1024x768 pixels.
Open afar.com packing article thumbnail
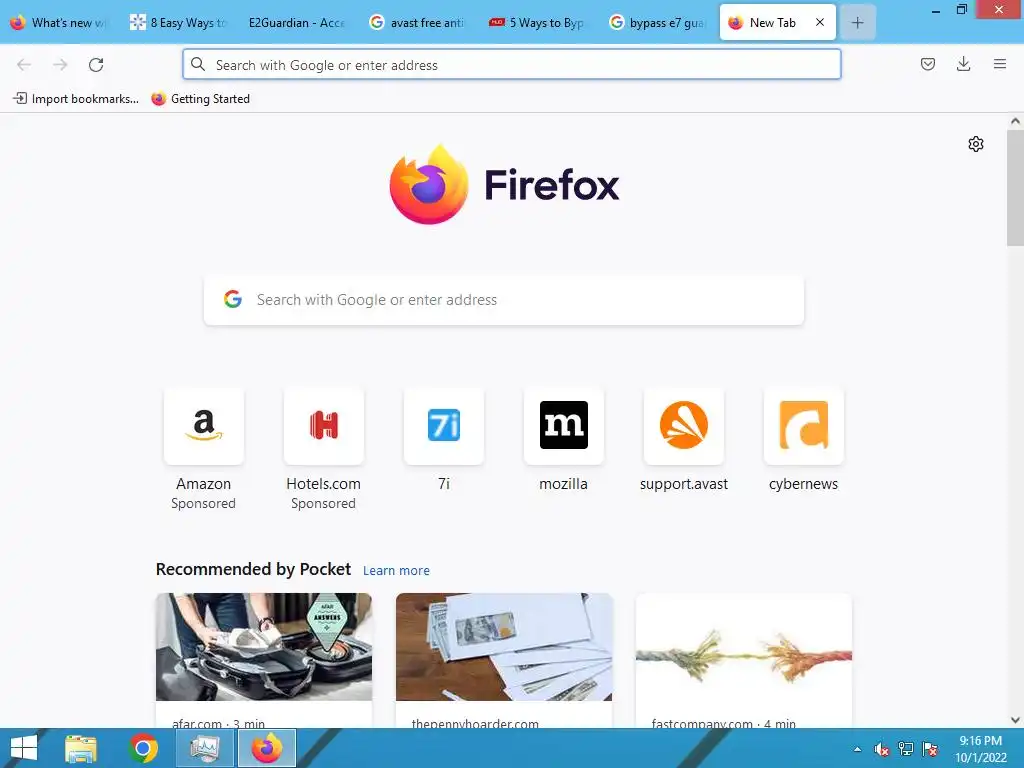[x=264, y=647]
